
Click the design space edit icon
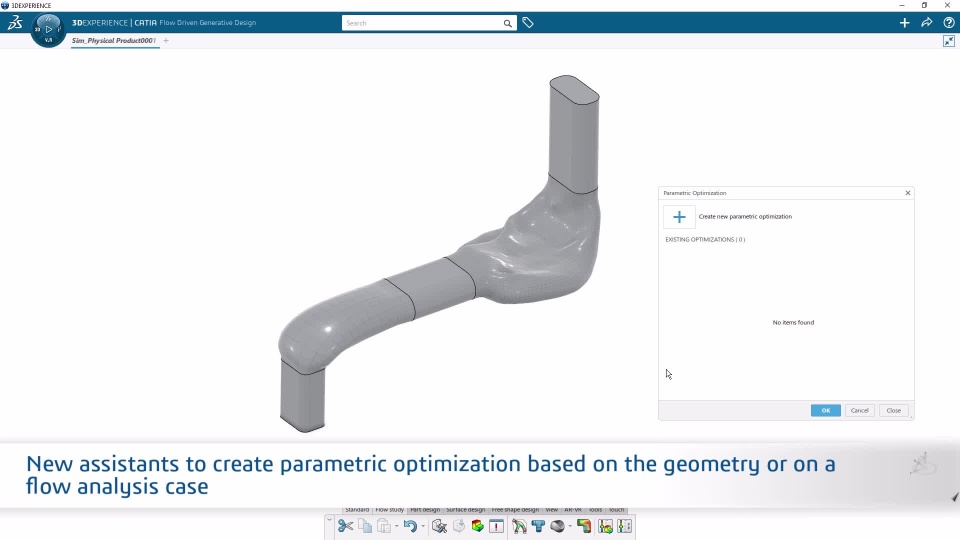pyautogui.click(x=439, y=526)
